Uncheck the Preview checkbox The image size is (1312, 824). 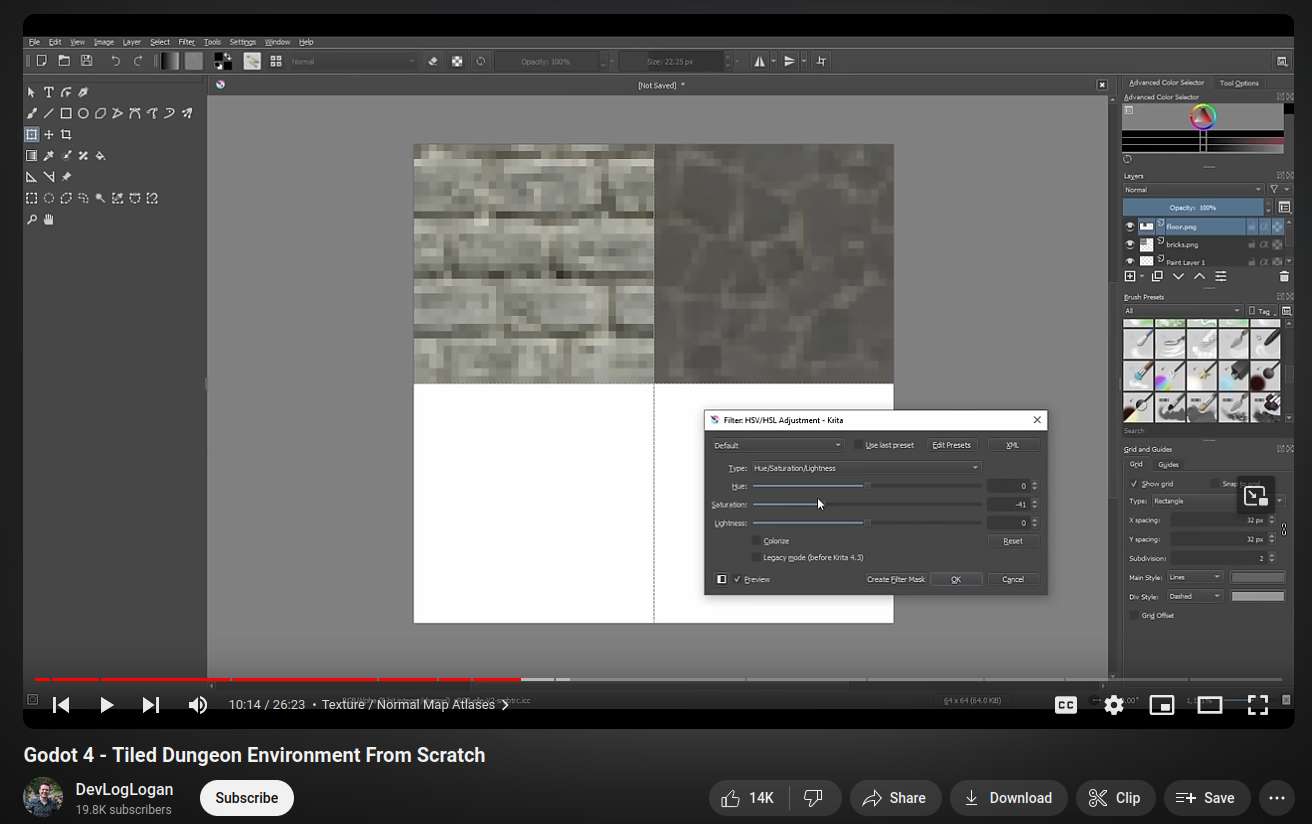tap(738, 579)
